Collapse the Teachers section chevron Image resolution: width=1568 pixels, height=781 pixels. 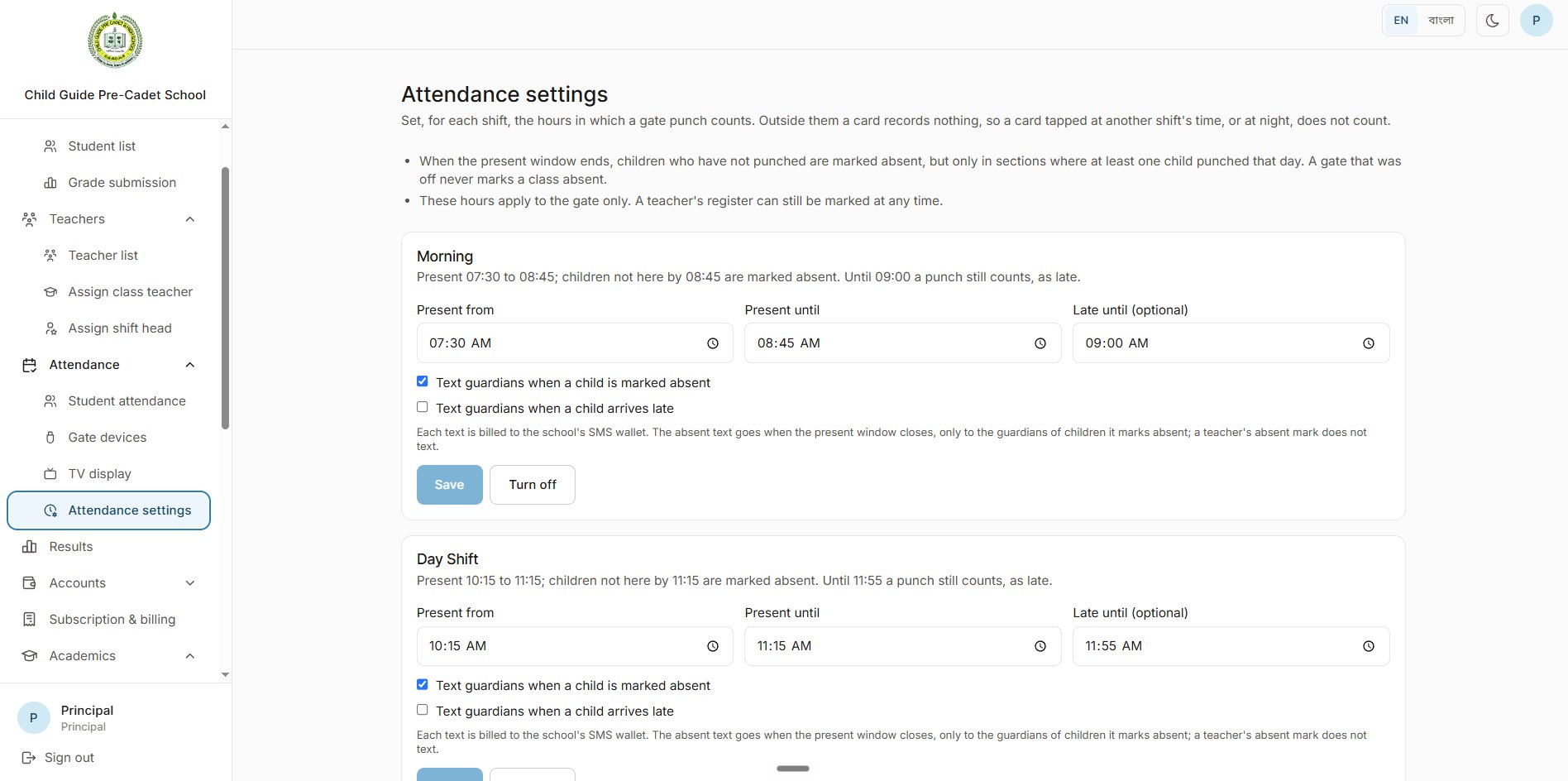[189, 219]
